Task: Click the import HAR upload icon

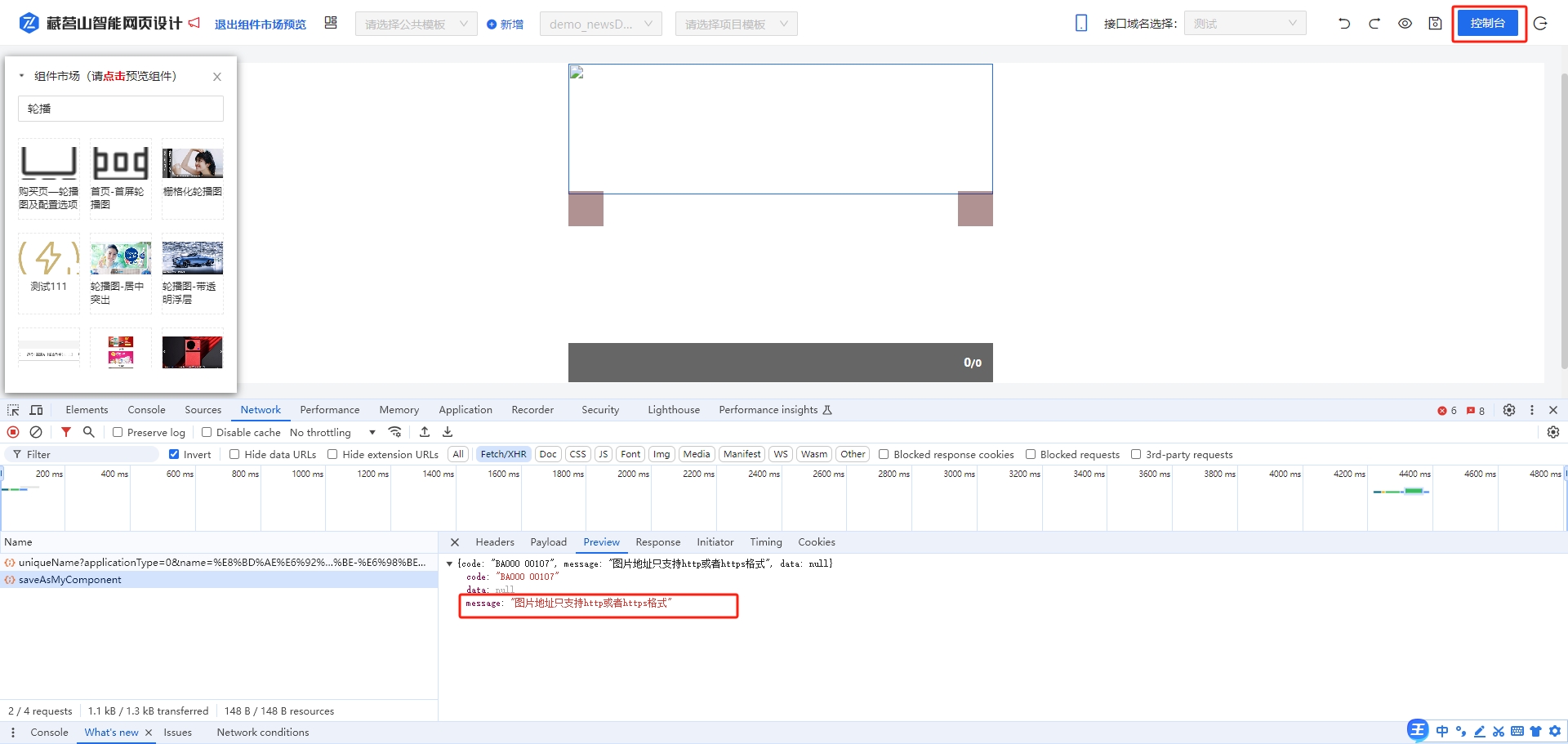Action: 425,432
